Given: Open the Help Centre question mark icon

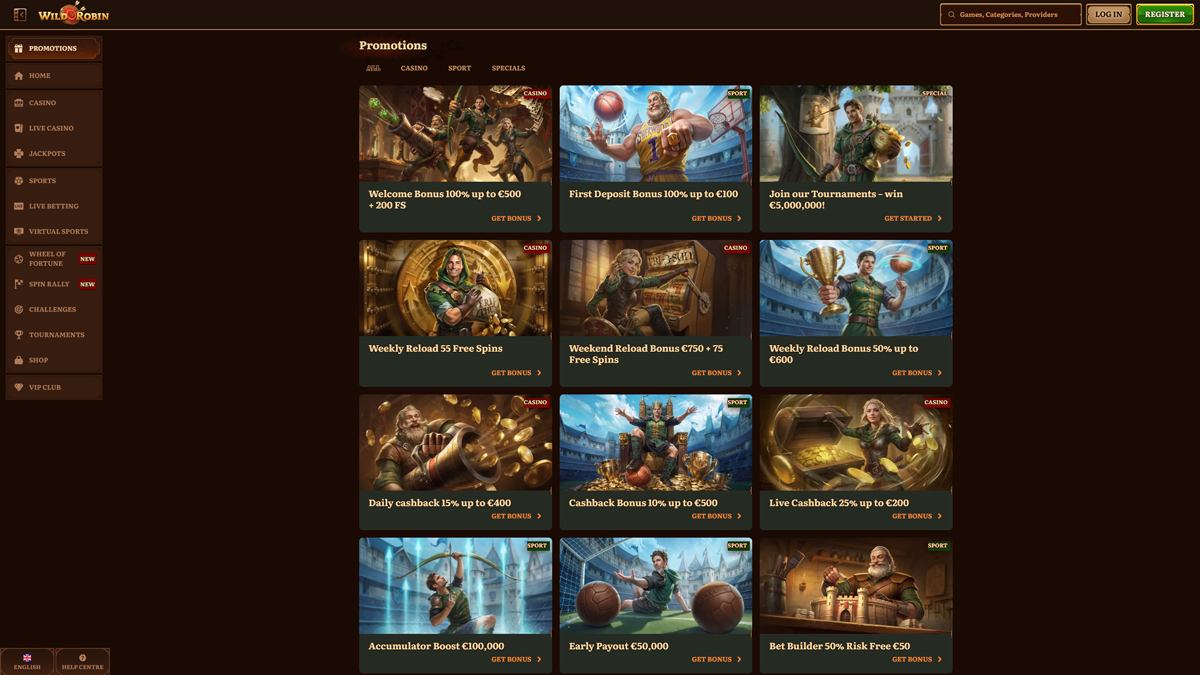Looking at the screenshot, I should pos(82,658).
